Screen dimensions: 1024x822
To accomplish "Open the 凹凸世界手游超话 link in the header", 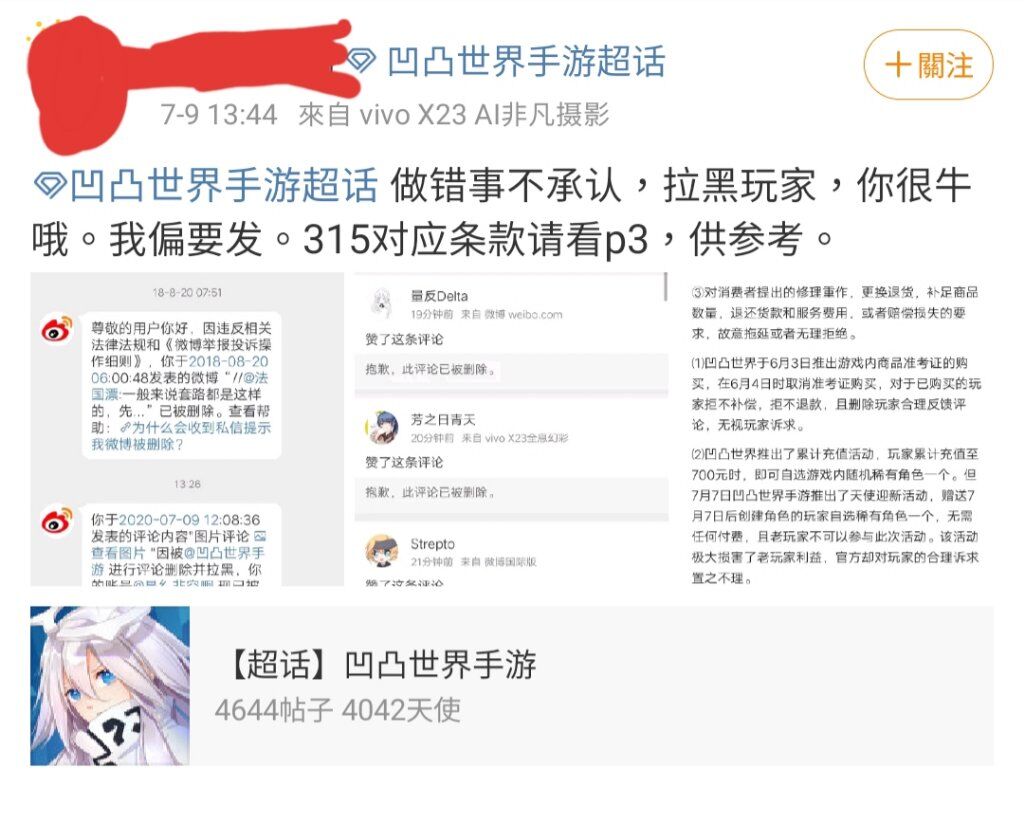I will 526,63.
